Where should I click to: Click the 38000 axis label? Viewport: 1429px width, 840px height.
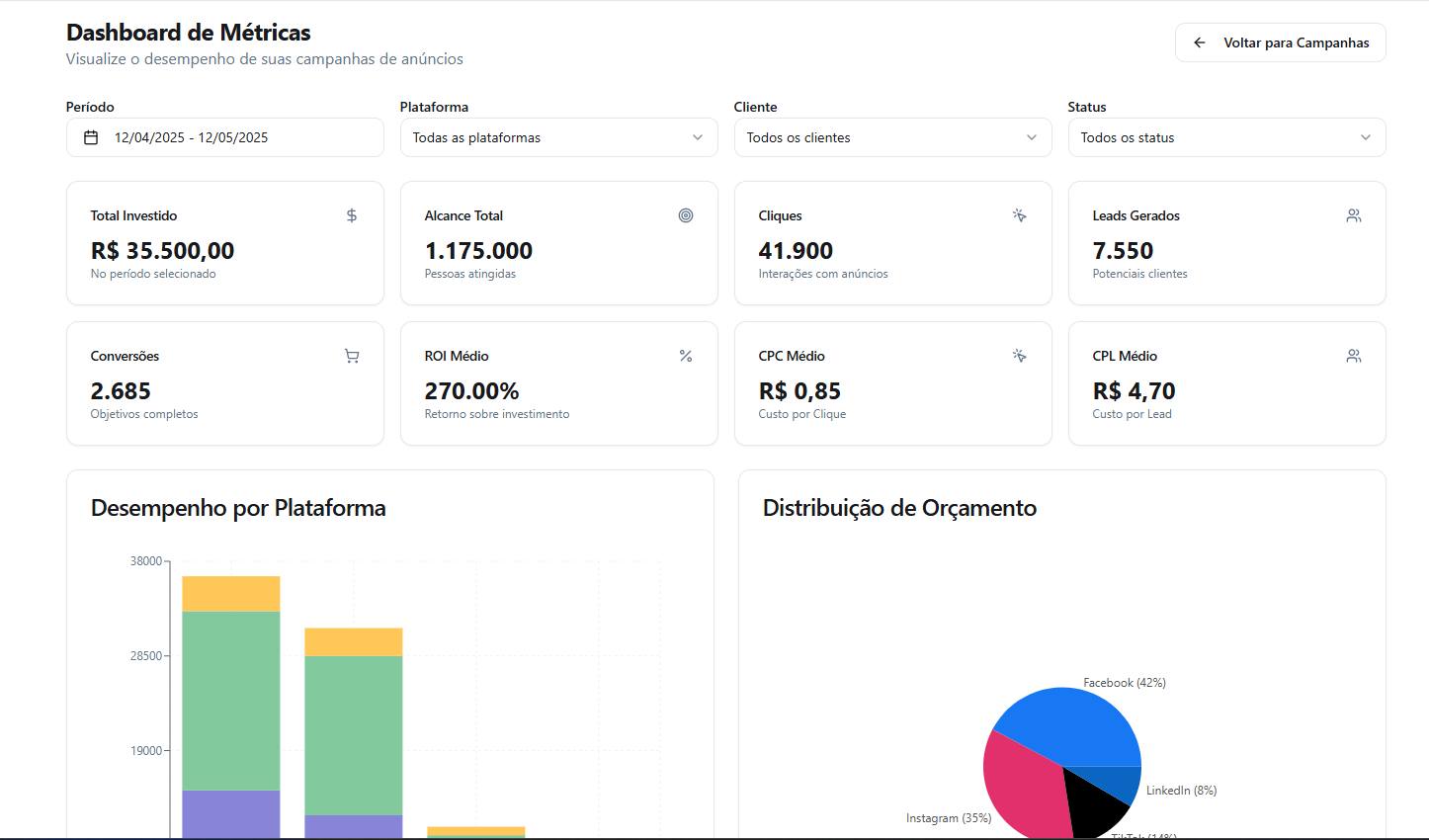pos(145,561)
